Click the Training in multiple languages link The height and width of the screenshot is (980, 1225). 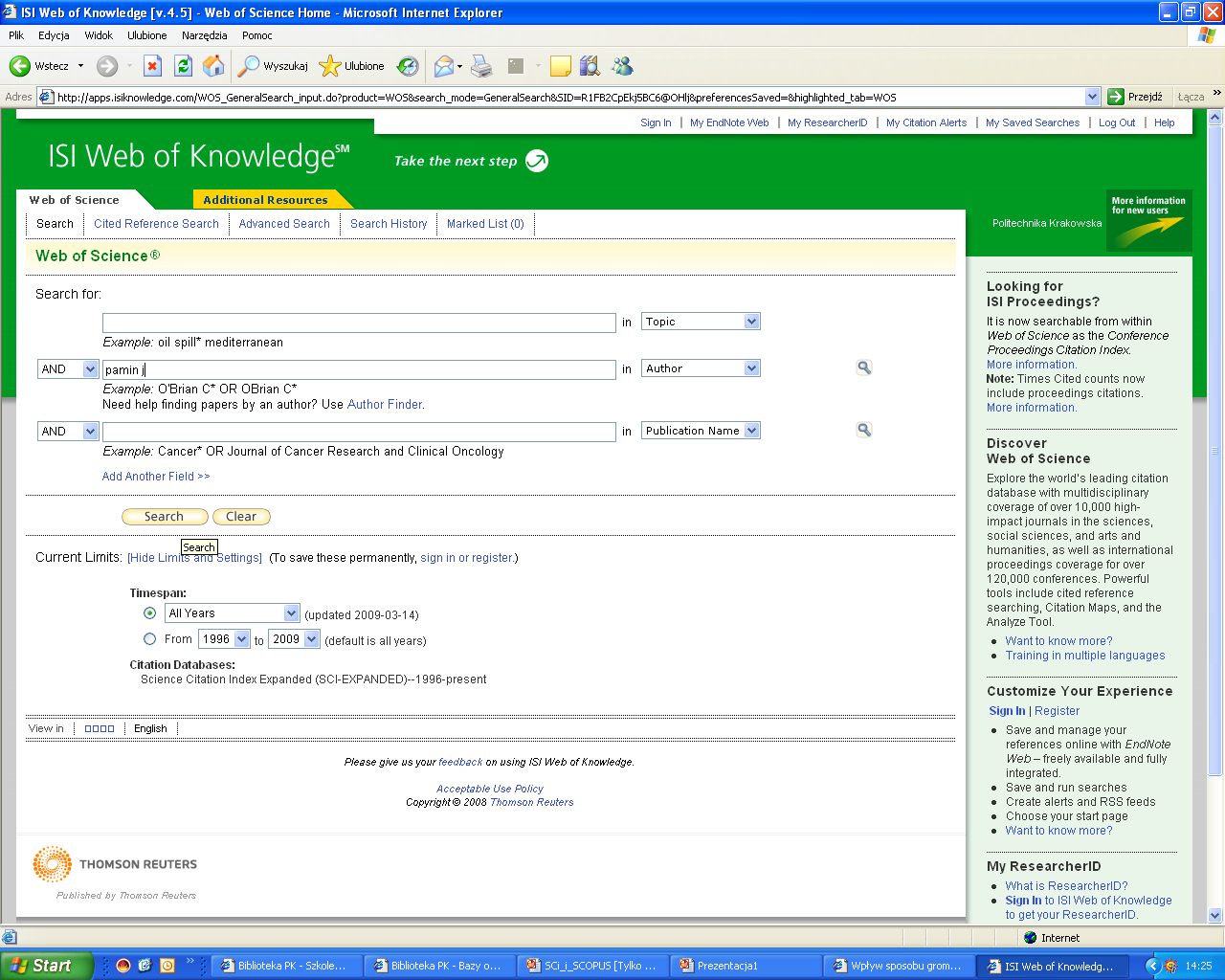[x=1085, y=655]
